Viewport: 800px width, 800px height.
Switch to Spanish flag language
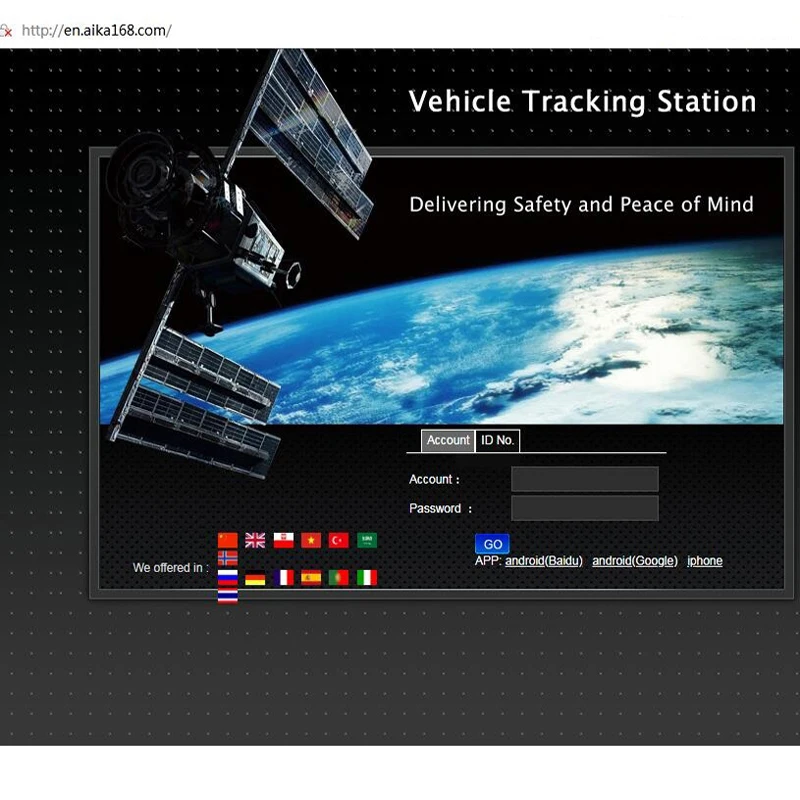(311, 577)
